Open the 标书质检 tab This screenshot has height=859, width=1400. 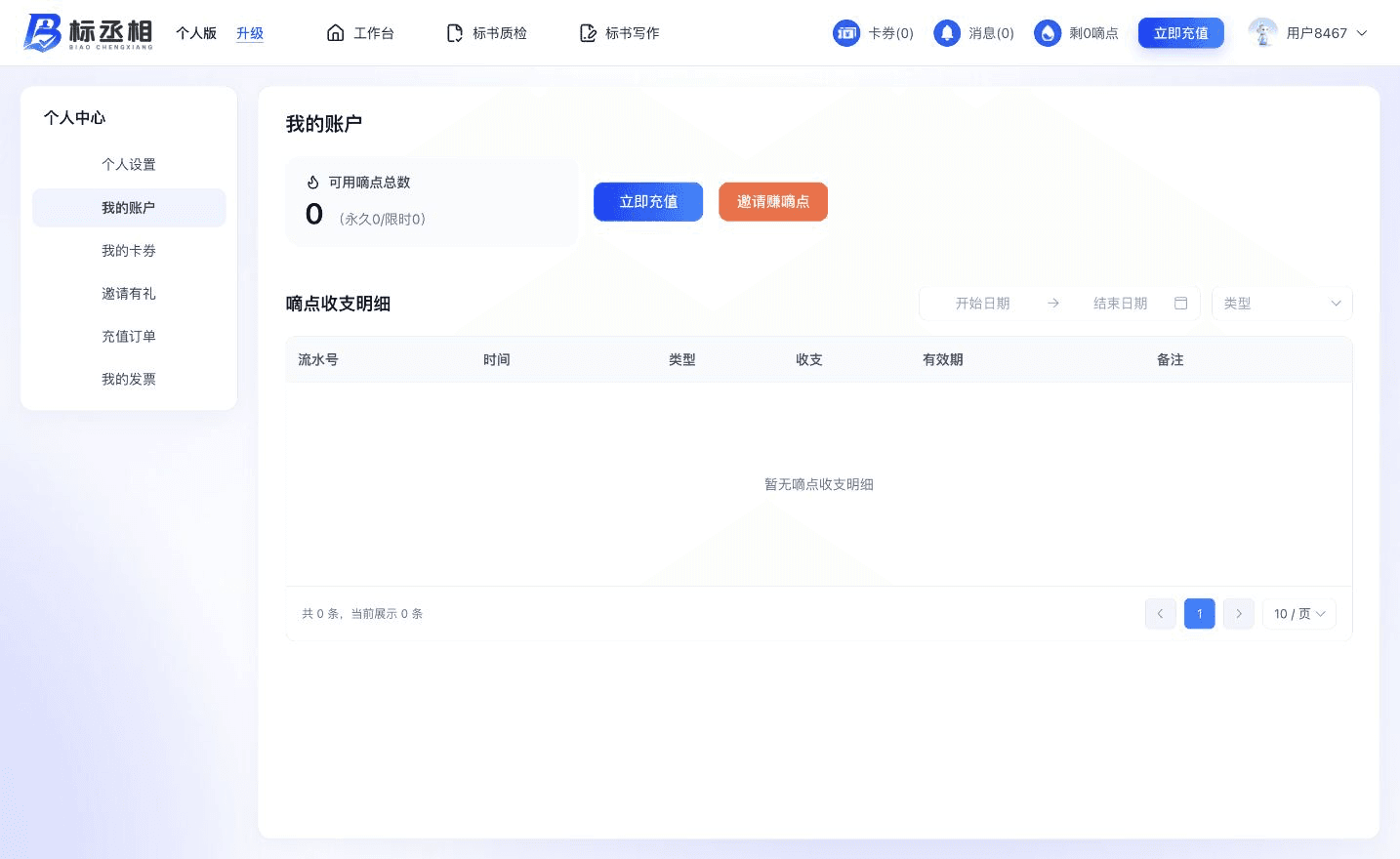(x=486, y=33)
